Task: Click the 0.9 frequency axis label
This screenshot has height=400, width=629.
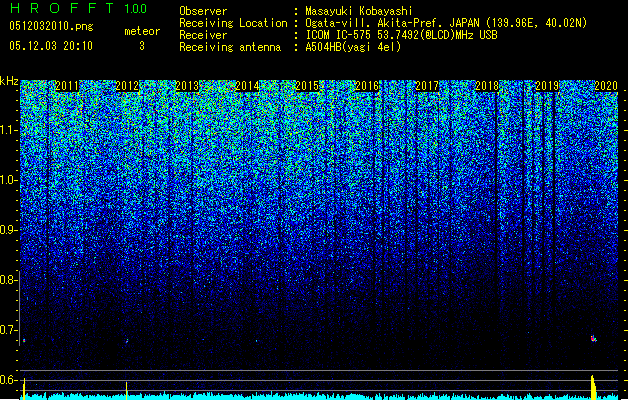Action: pos(9,230)
